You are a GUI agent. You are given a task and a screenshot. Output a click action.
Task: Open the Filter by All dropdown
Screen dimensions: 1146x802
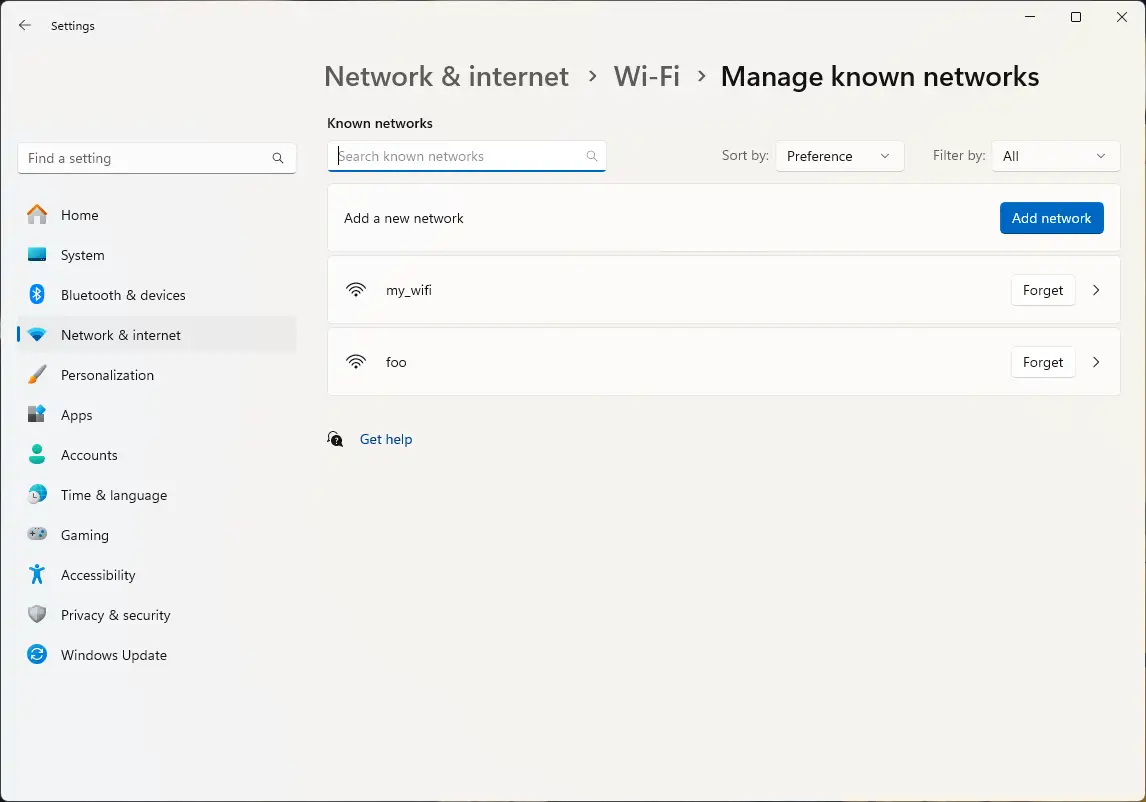click(x=1055, y=156)
